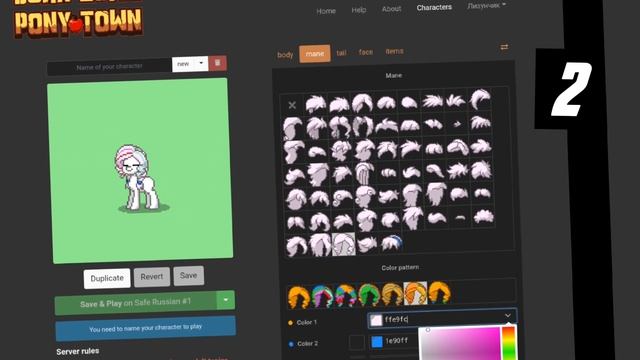This screenshot has height=360, width=640.
Task: Click the 'Color 2' label
Action: pyautogui.click(x=307, y=344)
